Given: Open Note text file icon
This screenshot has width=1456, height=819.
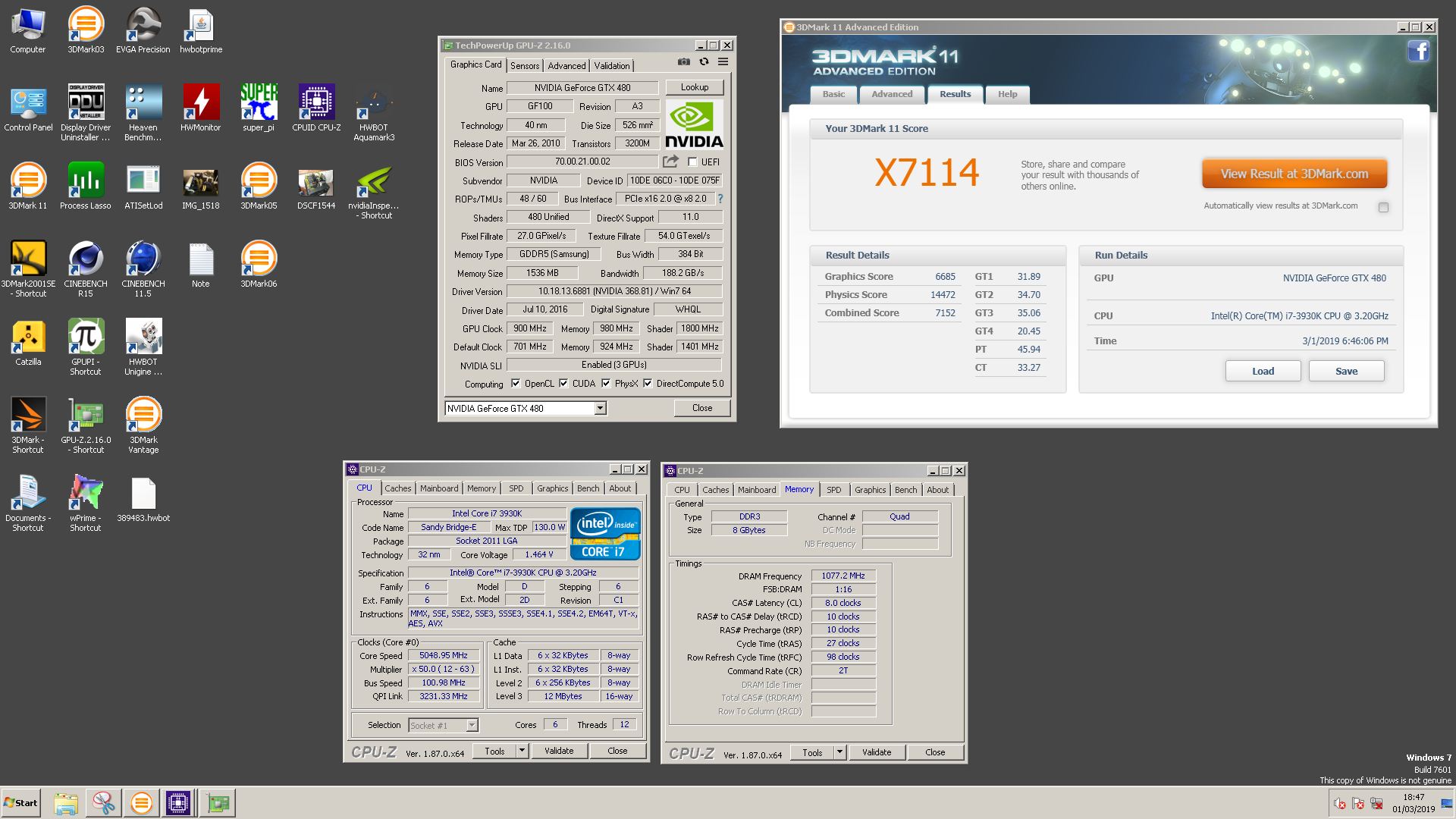Looking at the screenshot, I should 200,265.
